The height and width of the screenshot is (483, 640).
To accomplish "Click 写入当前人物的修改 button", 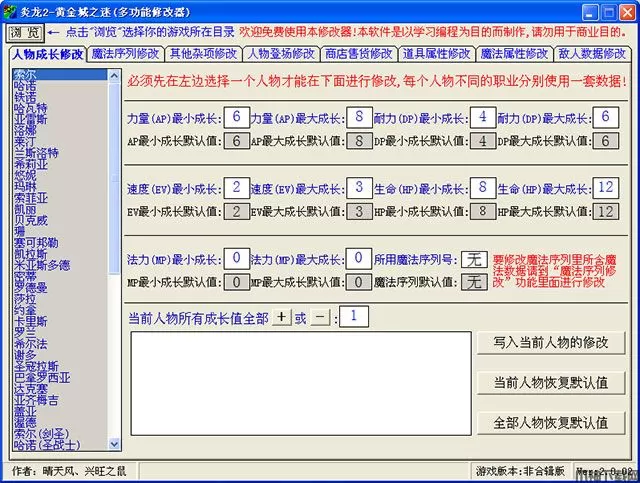I will pyautogui.click(x=551, y=343).
